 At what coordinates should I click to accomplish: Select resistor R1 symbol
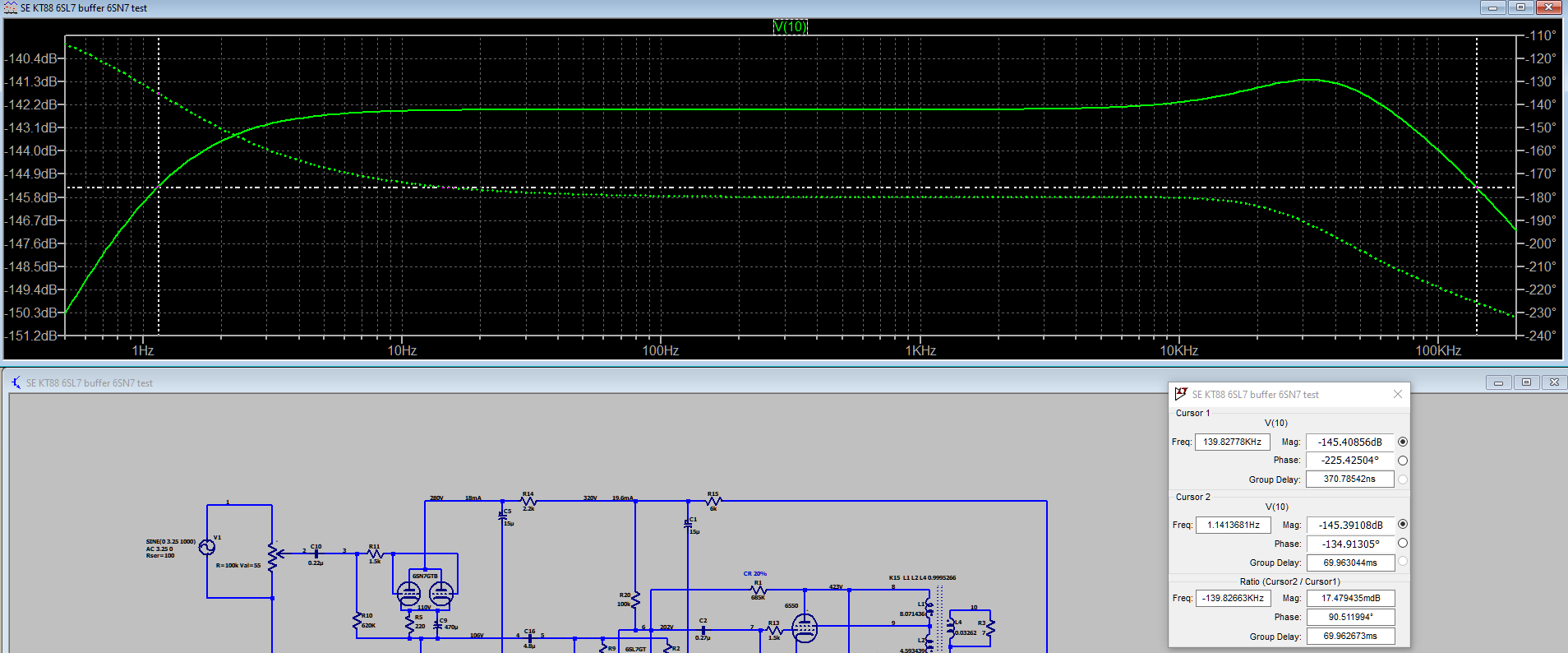(x=759, y=590)
